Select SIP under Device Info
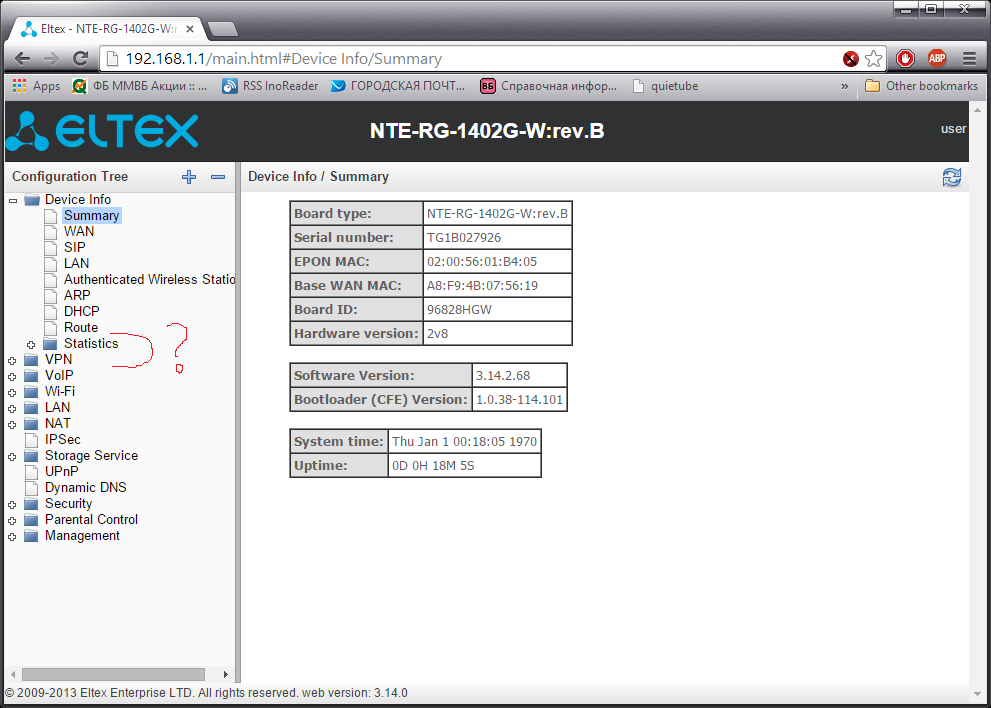The height and width of the screenshot is (708, 991). (75, 247)
